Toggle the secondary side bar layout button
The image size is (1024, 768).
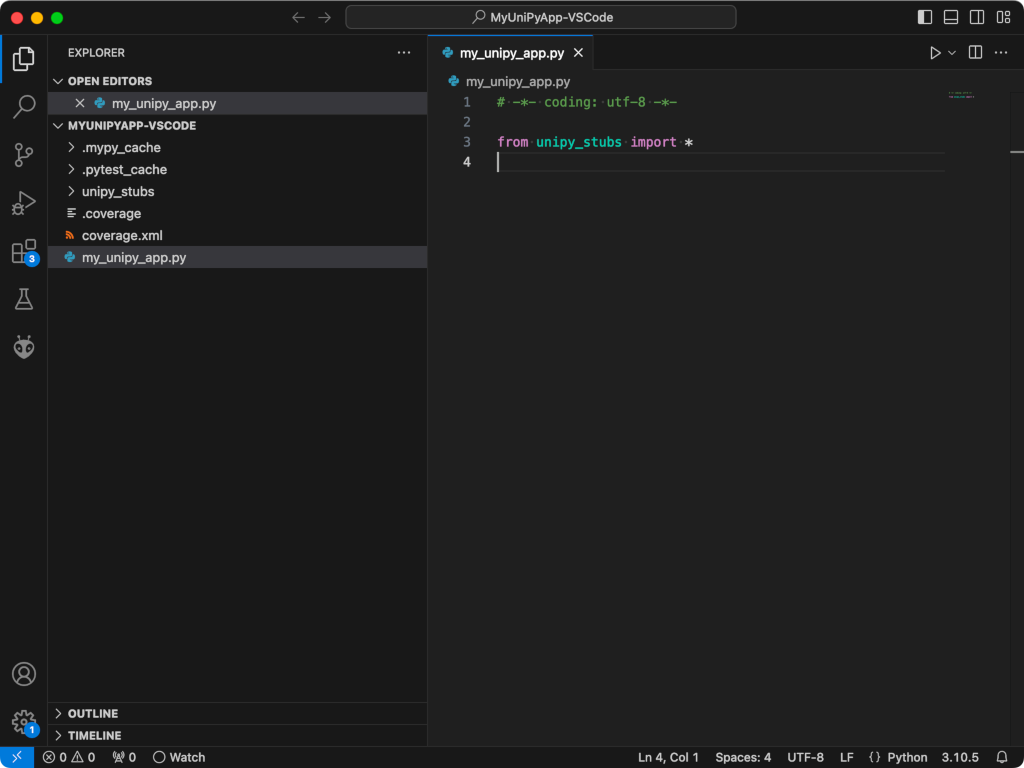[977, 17]
